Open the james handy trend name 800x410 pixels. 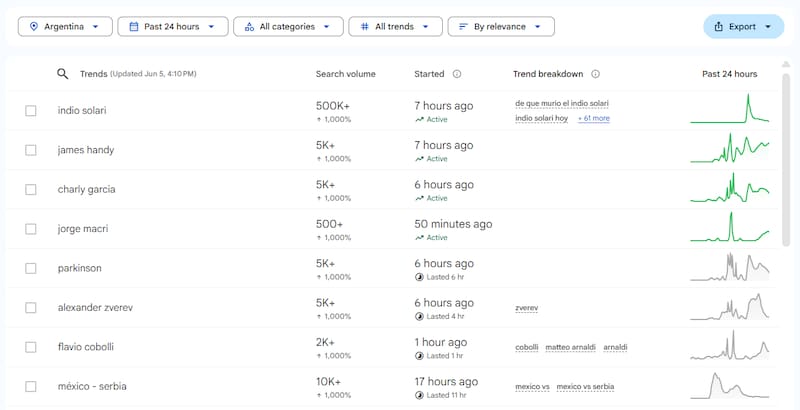(86, 150)
